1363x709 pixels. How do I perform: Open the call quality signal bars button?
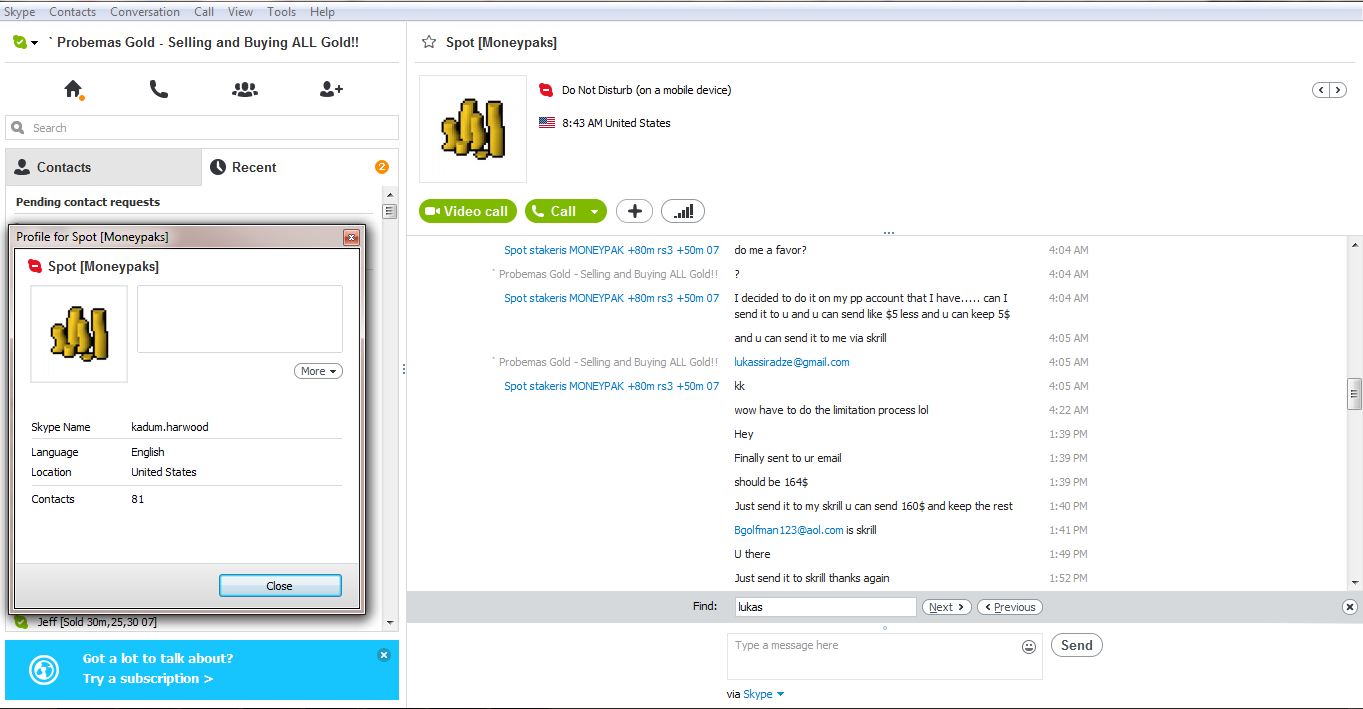click(x=683, y=211)
